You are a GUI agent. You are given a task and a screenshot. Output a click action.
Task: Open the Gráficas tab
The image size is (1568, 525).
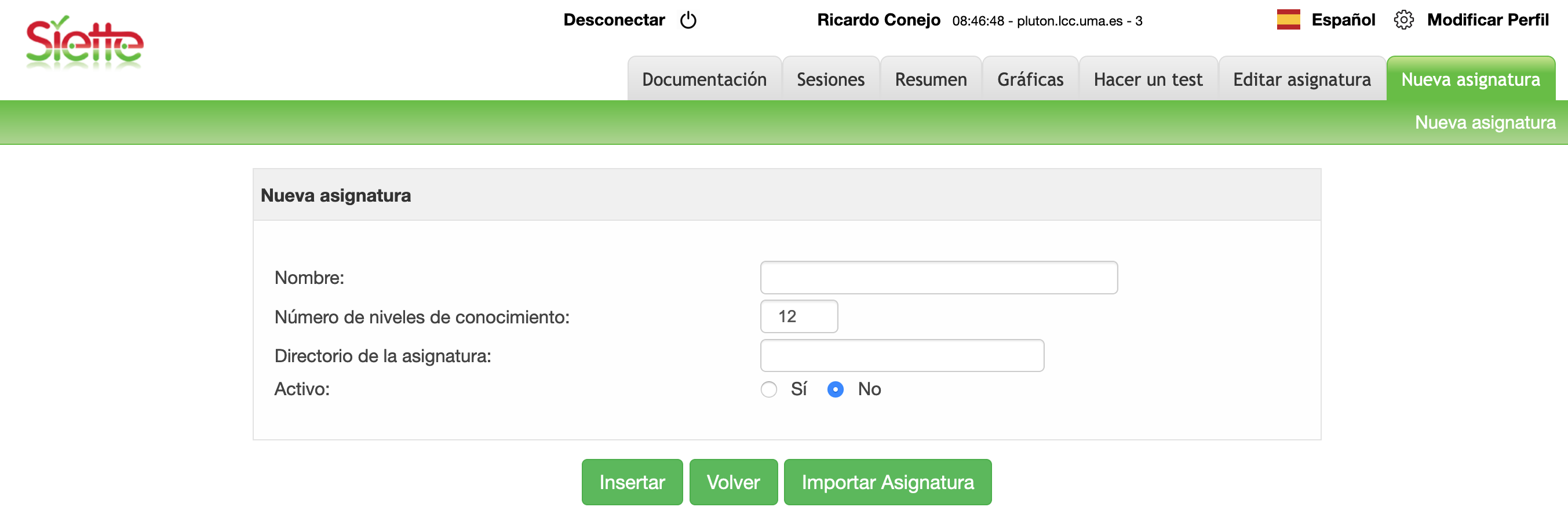click(1030, 79)
